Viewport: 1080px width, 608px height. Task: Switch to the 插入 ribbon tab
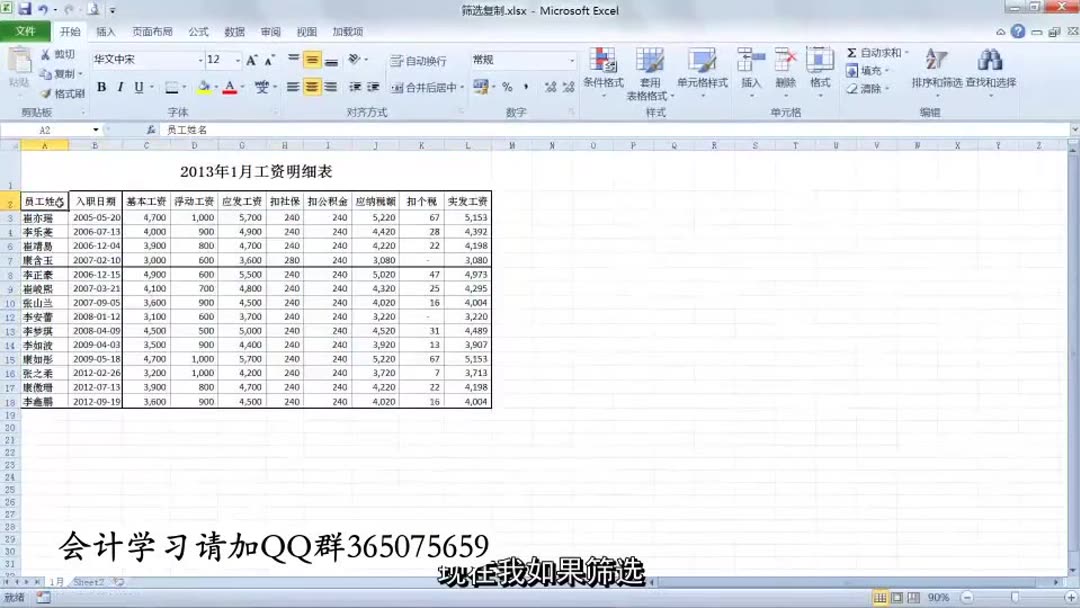pyautogui.click(x=108, y=31)
